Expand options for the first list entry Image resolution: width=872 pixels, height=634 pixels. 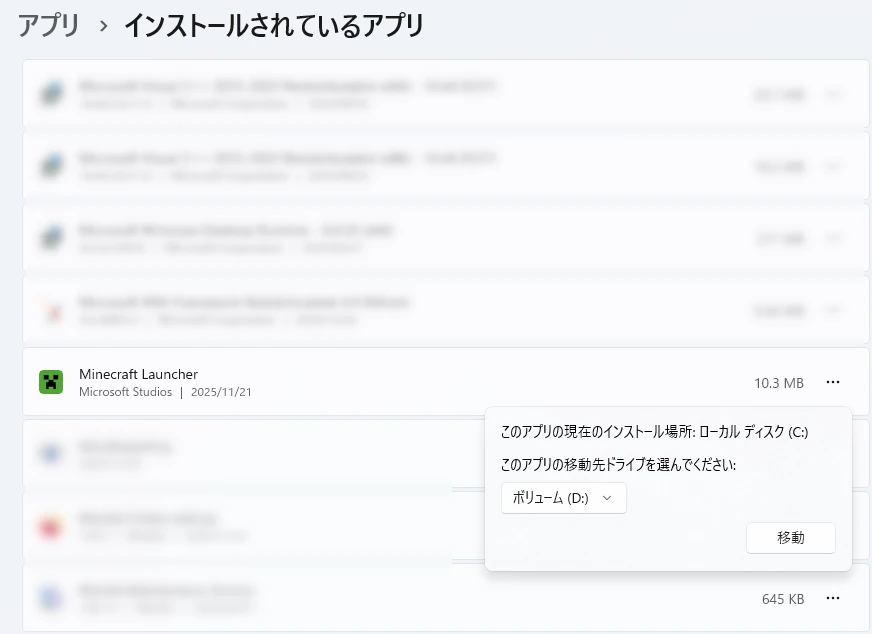click(833, 94)
